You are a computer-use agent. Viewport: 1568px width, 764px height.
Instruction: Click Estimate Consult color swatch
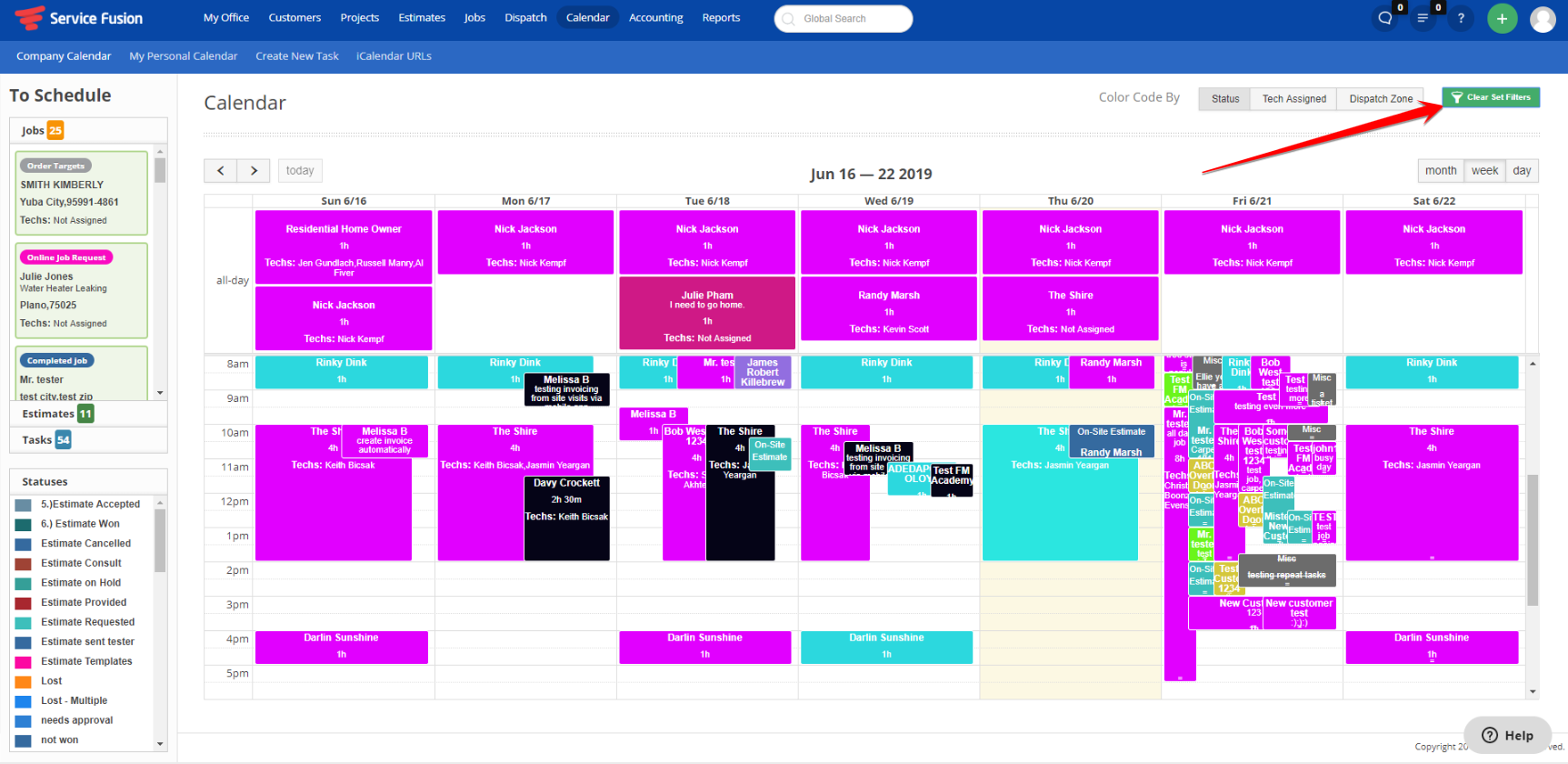[24, 564]
